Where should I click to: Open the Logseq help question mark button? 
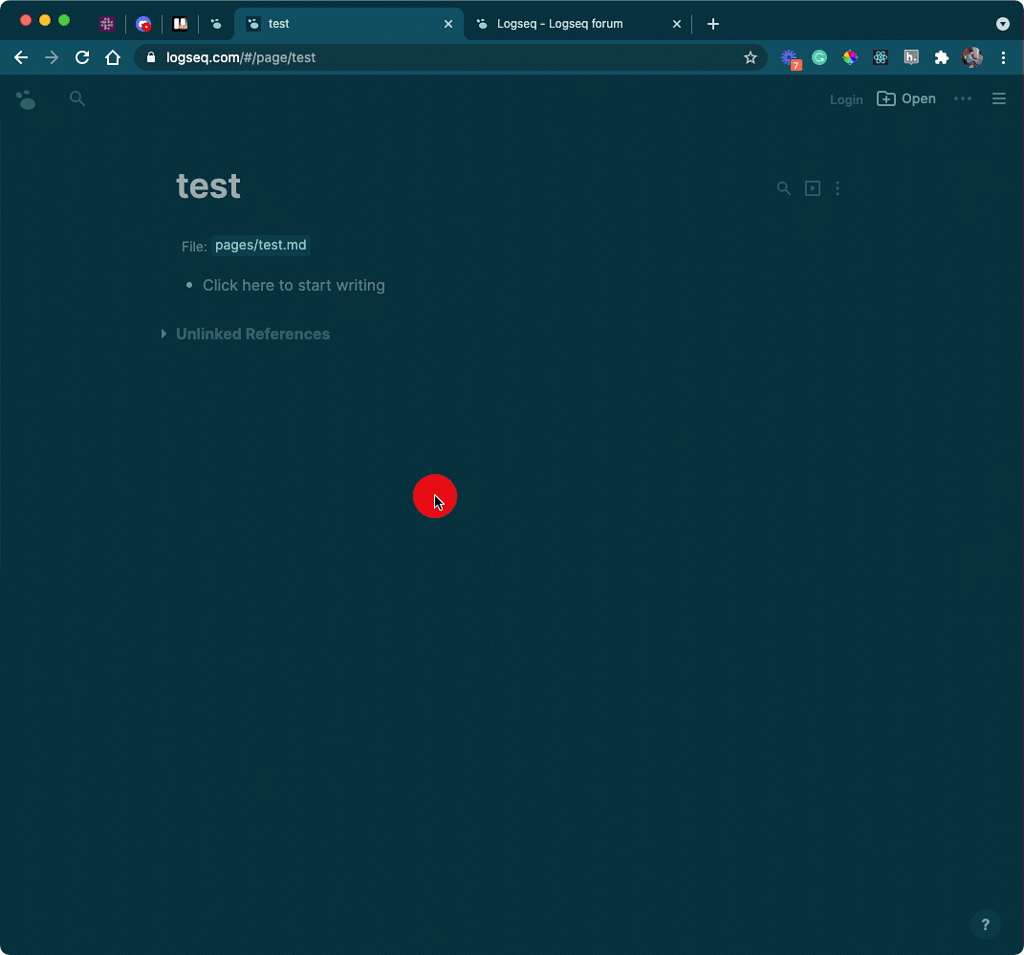click(x=985, y=924)
